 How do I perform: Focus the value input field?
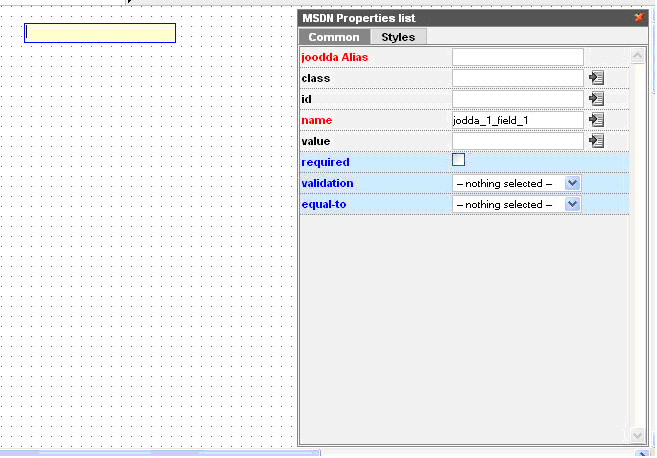(518, 141)
